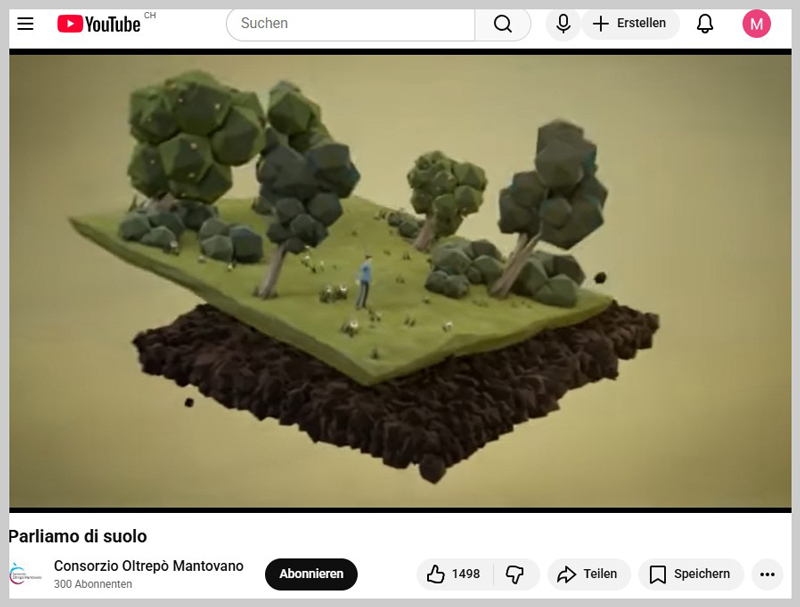Viewport: 800px width, 607px height.
Task: Open the Consorzio Oltrepò Mantovano channel logo
Action: 25,574
